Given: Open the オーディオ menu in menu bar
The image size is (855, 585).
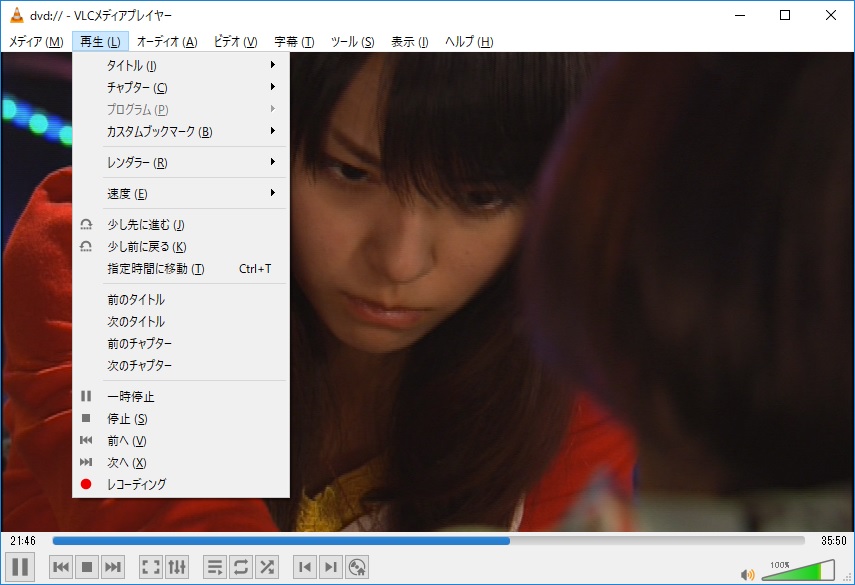Looking at the screenshot, I should click(167, 42).
